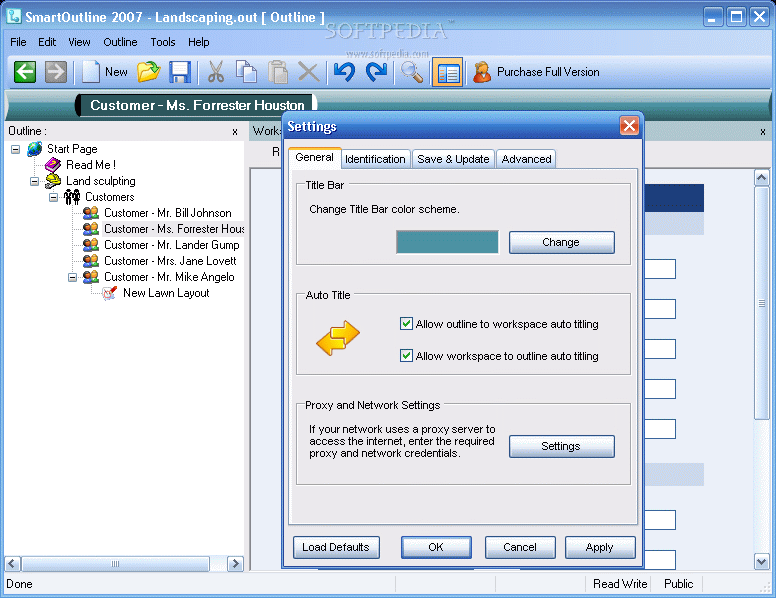Open the Tools menu
The width and height of the screenshot is (776, 598).
tap(163, 42)
